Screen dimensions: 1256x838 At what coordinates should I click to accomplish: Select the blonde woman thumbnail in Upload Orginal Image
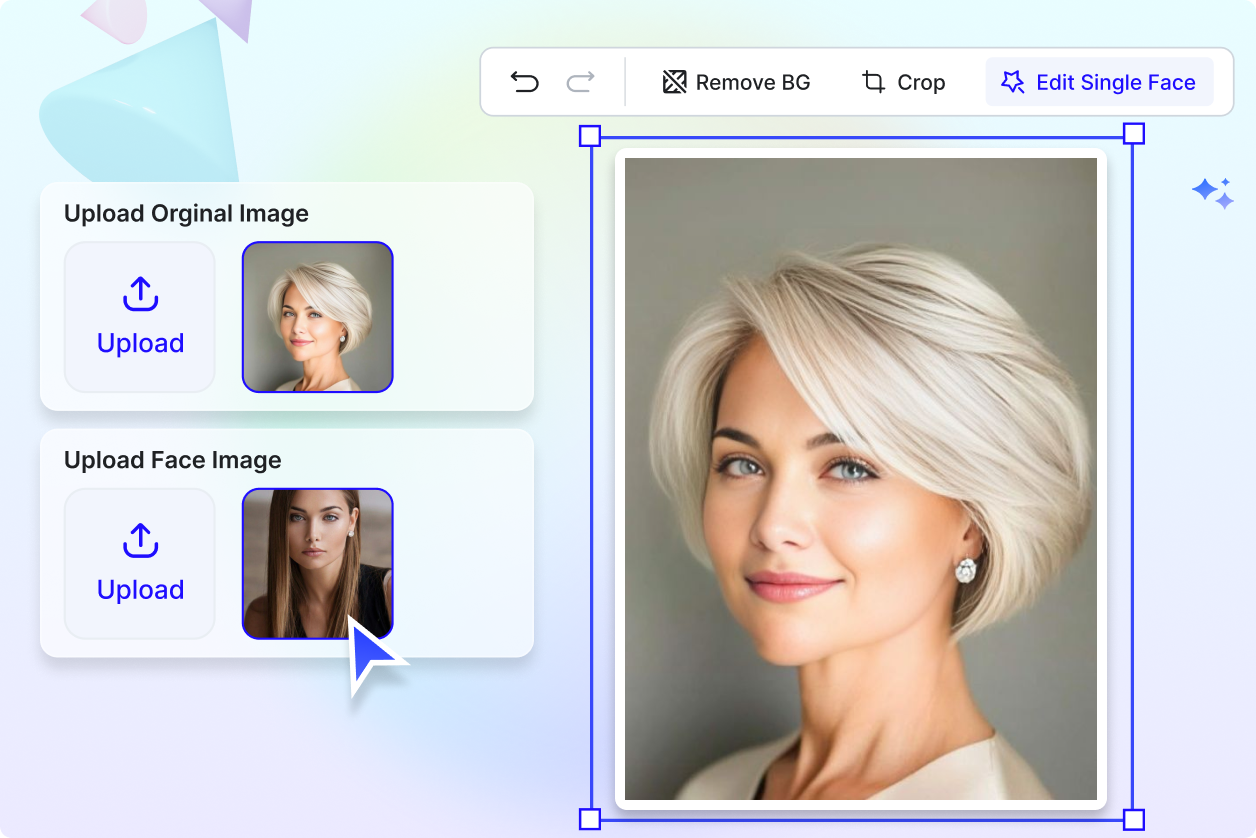317,317
